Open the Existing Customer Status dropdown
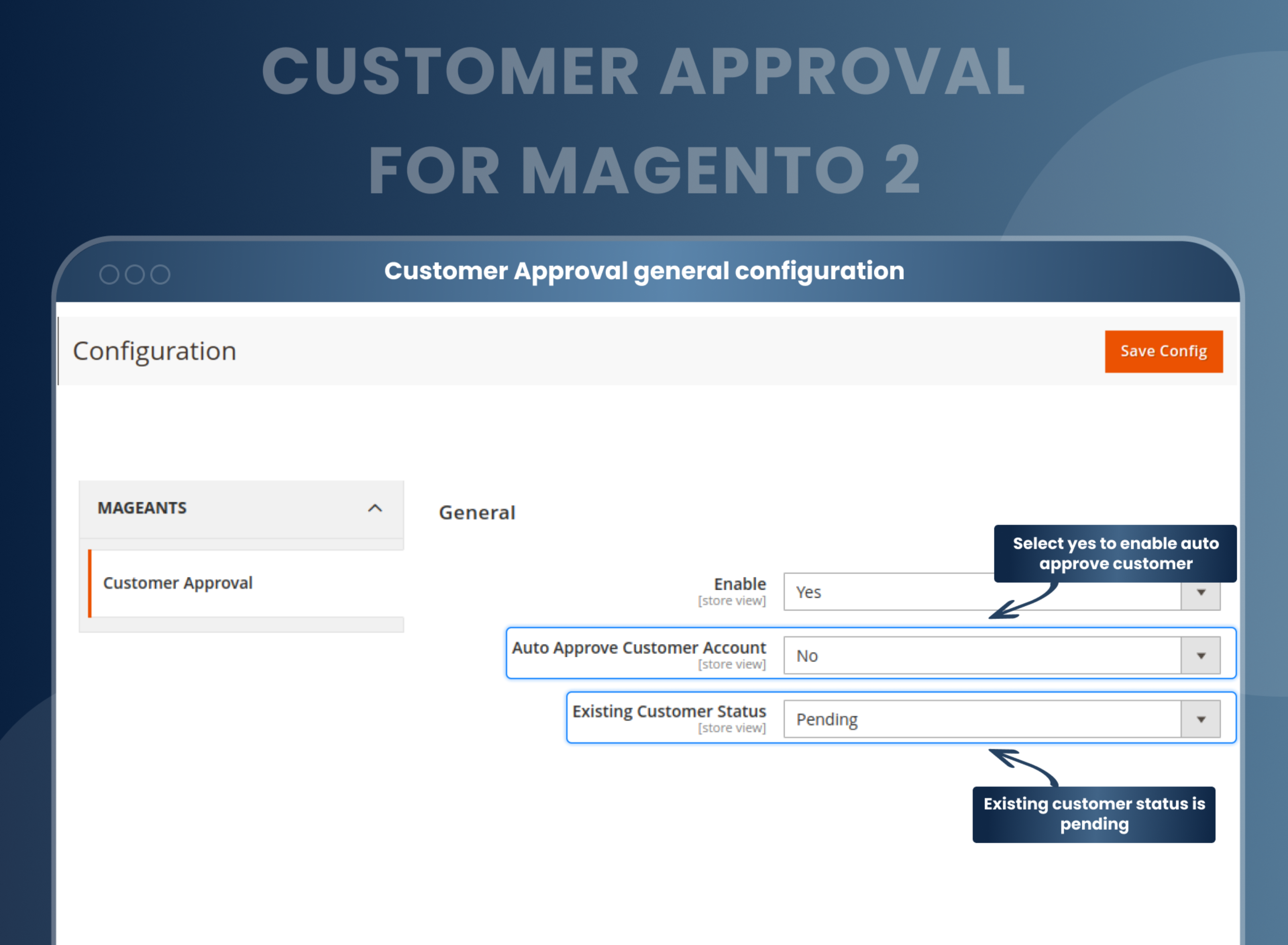 (x=1200, y=719)
